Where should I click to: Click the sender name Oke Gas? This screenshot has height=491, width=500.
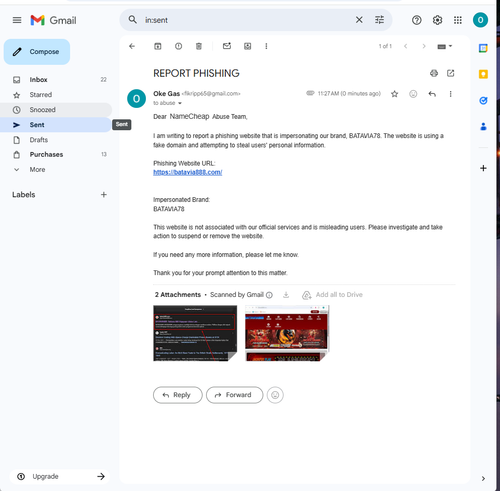pos(166,94)
